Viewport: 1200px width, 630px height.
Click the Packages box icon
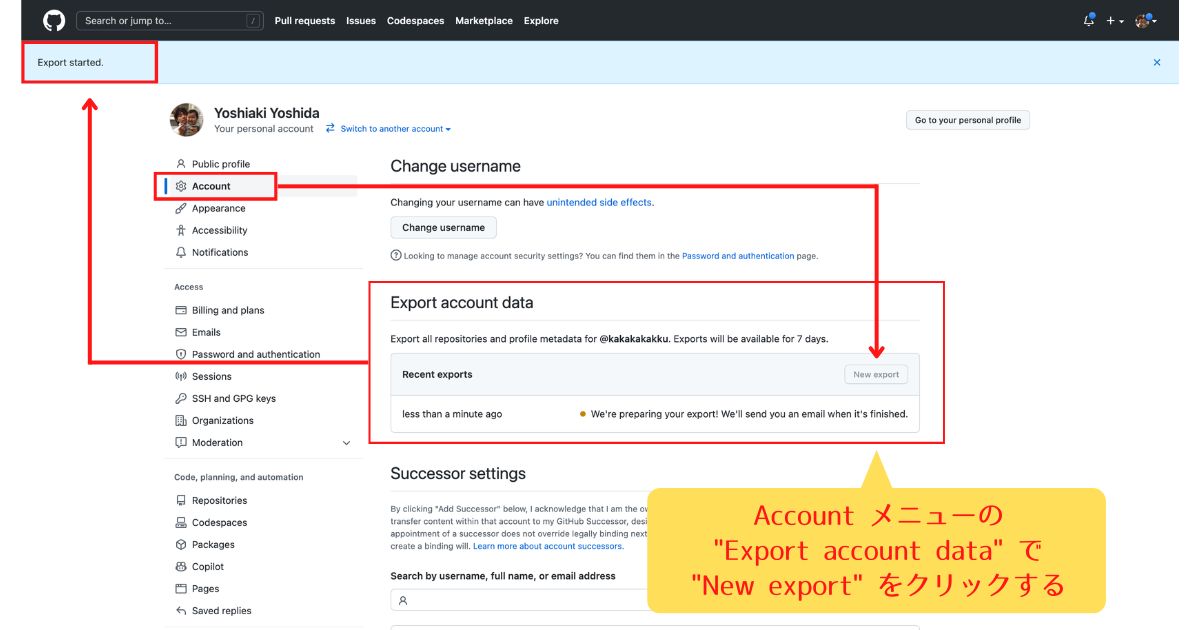coord(181,544)
